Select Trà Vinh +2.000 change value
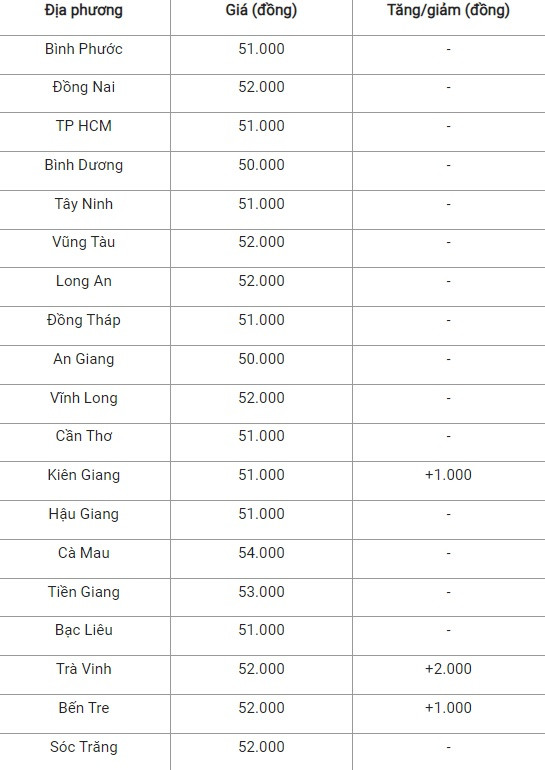Screen dimensions: 545x770 pos(448,669)
